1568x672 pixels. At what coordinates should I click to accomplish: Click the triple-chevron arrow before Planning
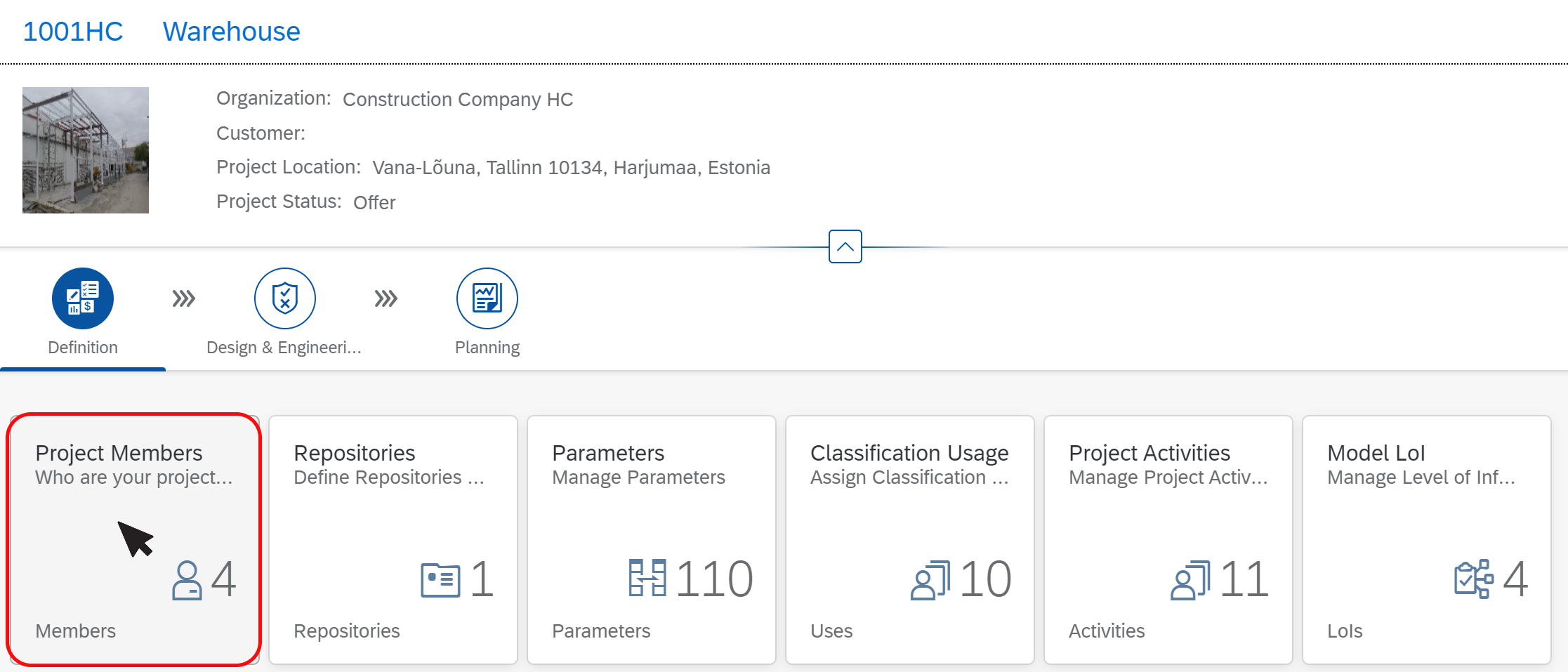pos(386,298)
